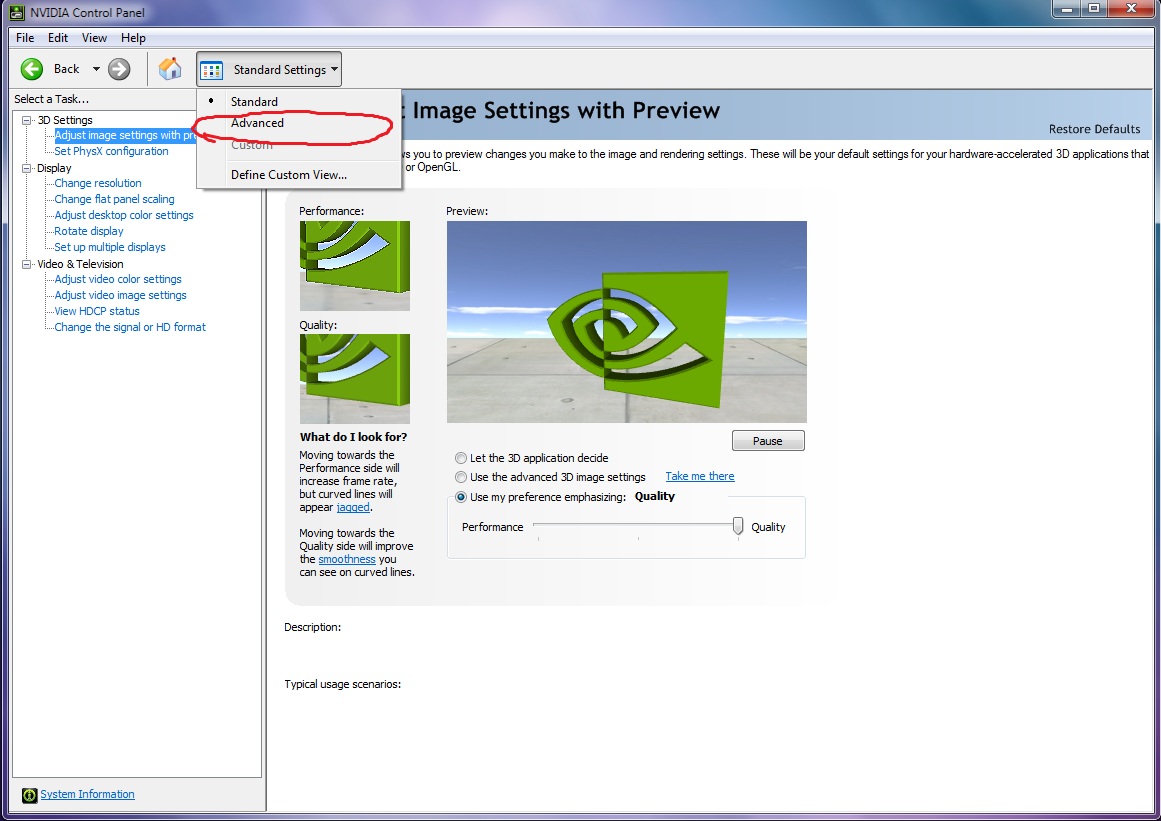Click the green Back arrow icon
The image size is (1161, 821).
pos(32,70)
